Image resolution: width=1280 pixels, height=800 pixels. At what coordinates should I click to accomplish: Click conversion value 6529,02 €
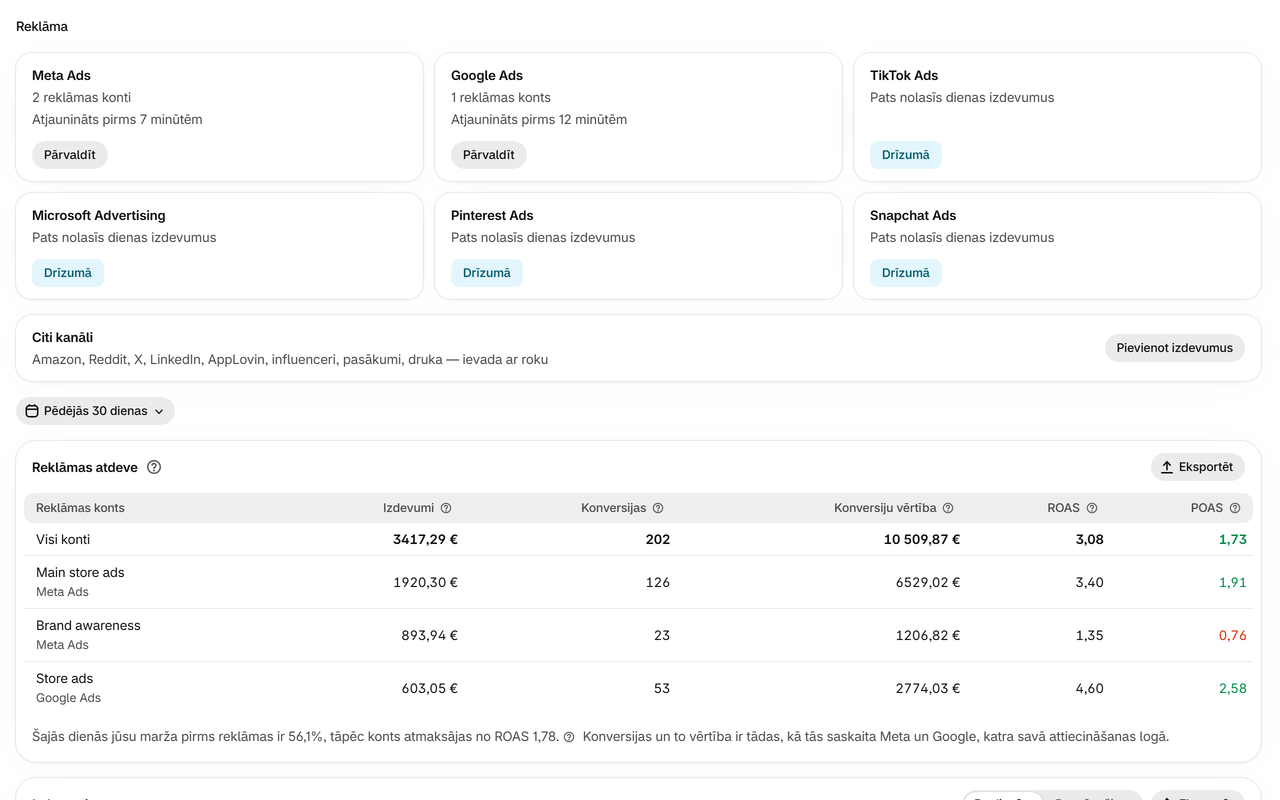pyautogui.click(x=928, y=582)
